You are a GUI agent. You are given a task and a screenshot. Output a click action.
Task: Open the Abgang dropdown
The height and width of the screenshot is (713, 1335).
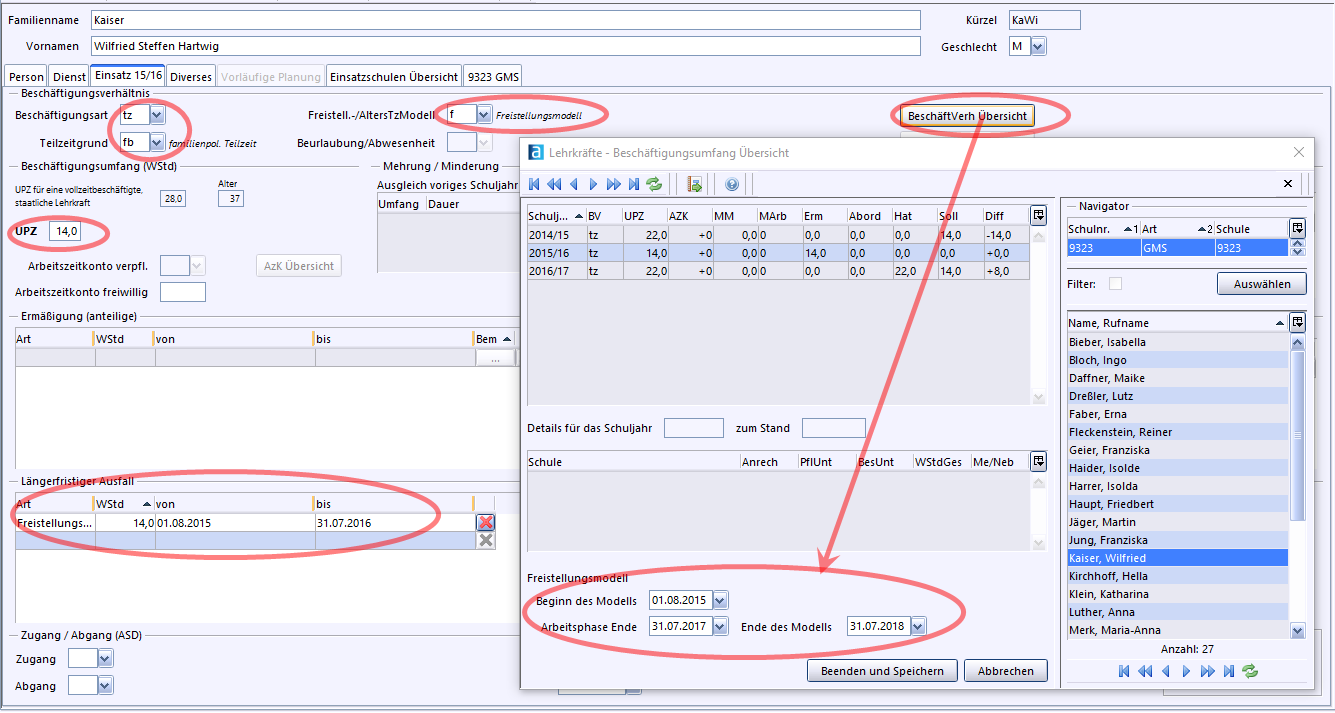coord(105,685)
